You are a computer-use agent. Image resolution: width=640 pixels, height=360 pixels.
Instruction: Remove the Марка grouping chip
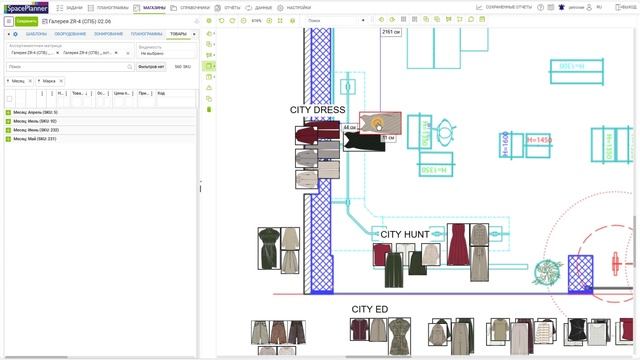click(61, 81)
